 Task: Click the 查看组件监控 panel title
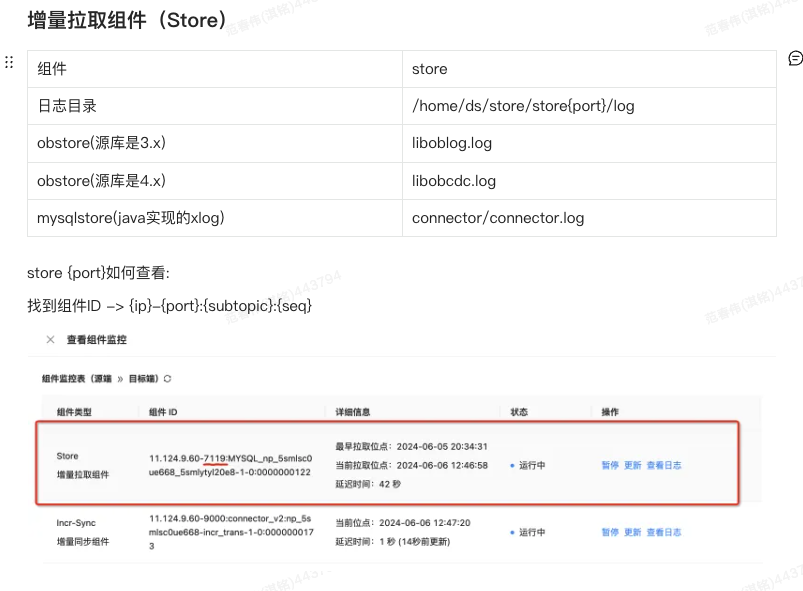97,340
